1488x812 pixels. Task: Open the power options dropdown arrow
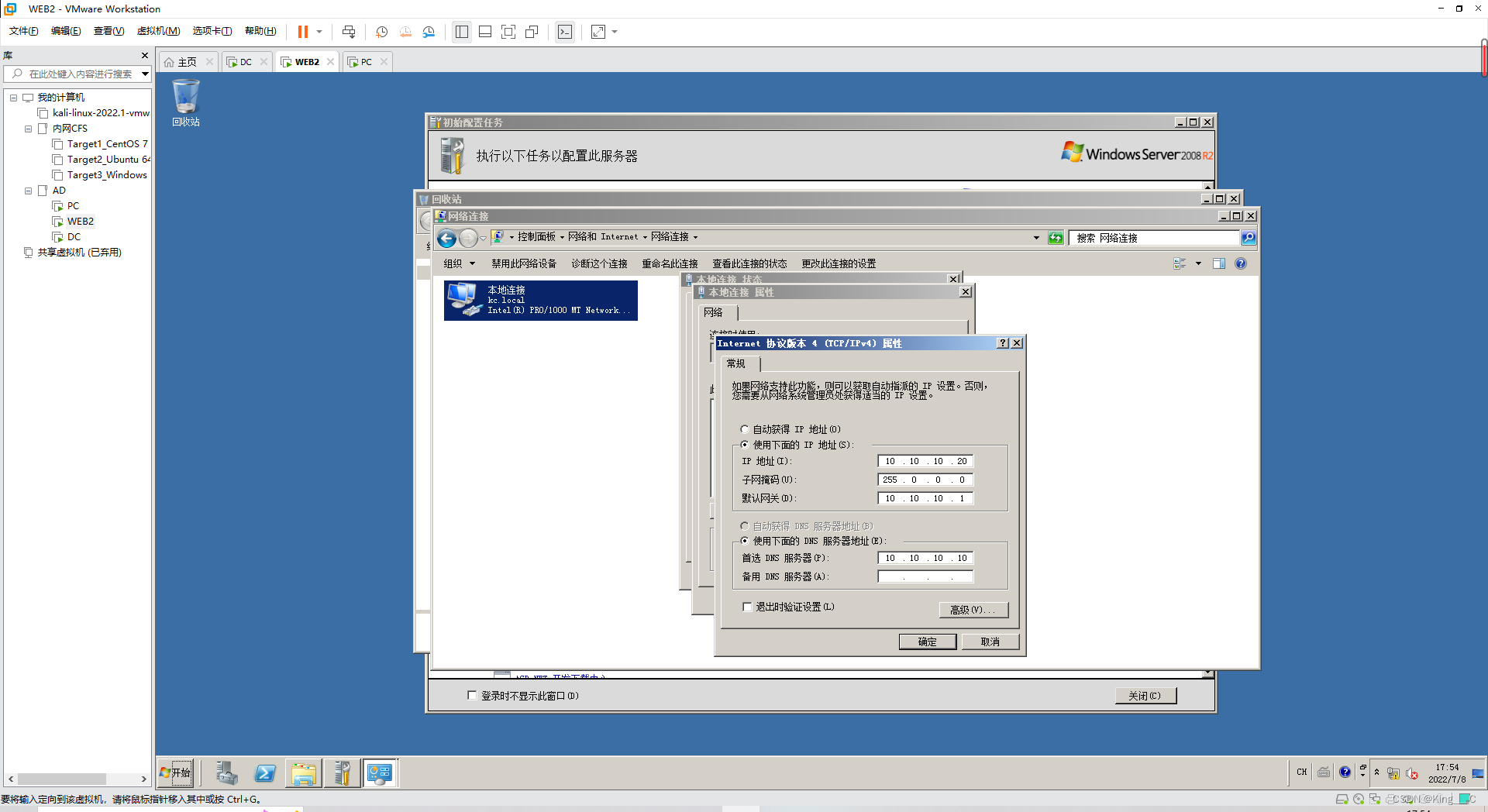tap(319, 32)
